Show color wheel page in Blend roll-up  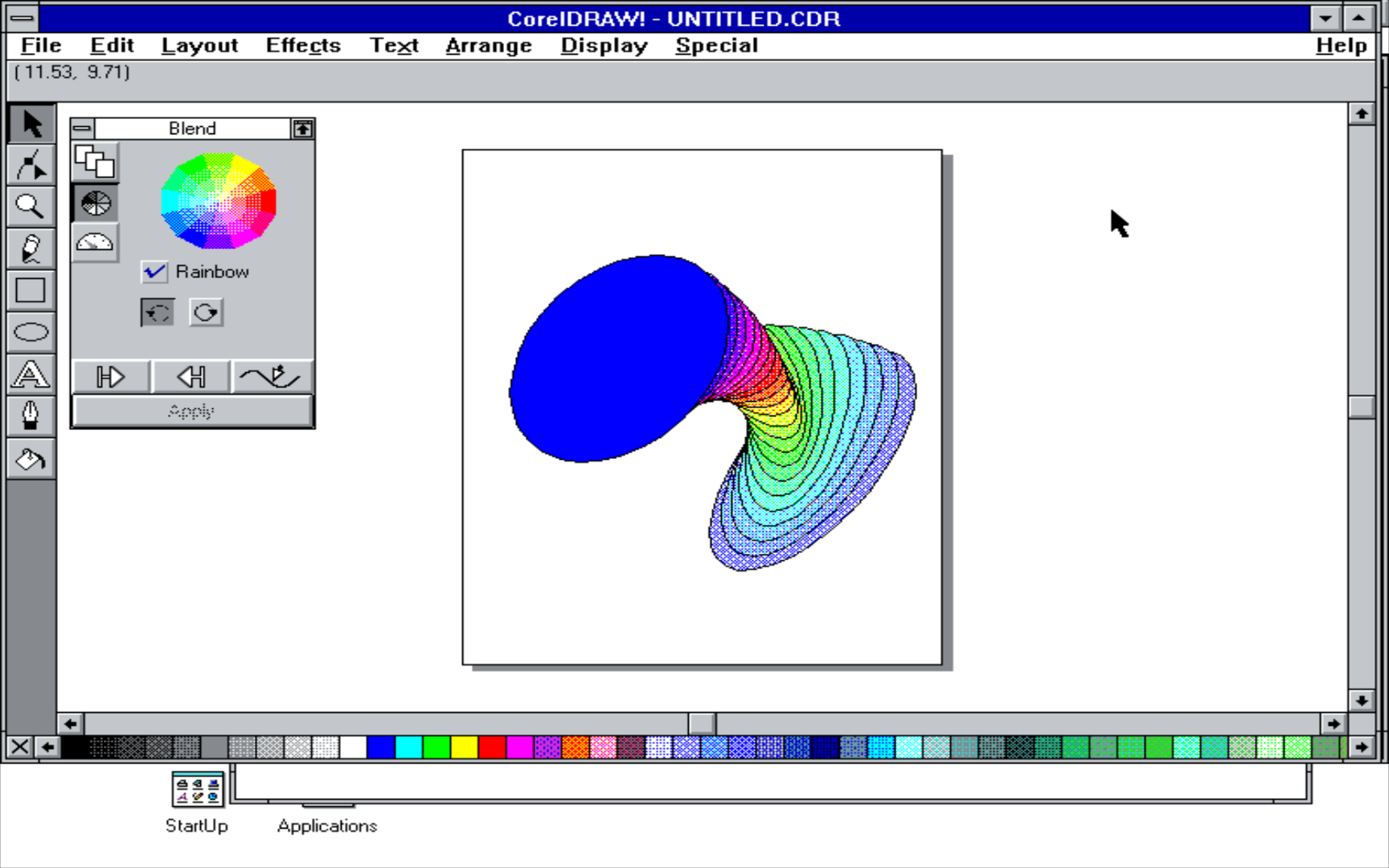(95, 203)
